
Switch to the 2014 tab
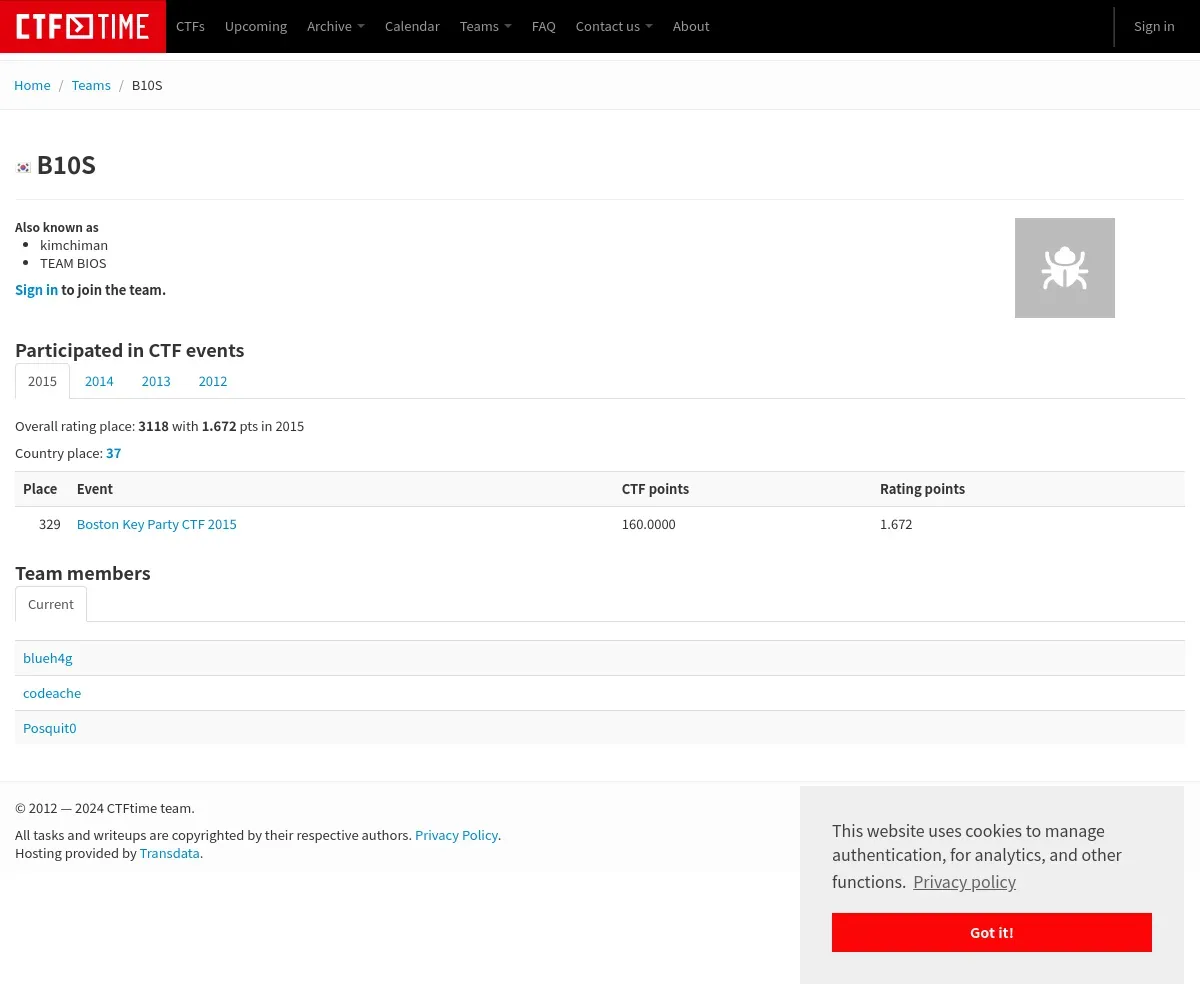tap(99, 381)
